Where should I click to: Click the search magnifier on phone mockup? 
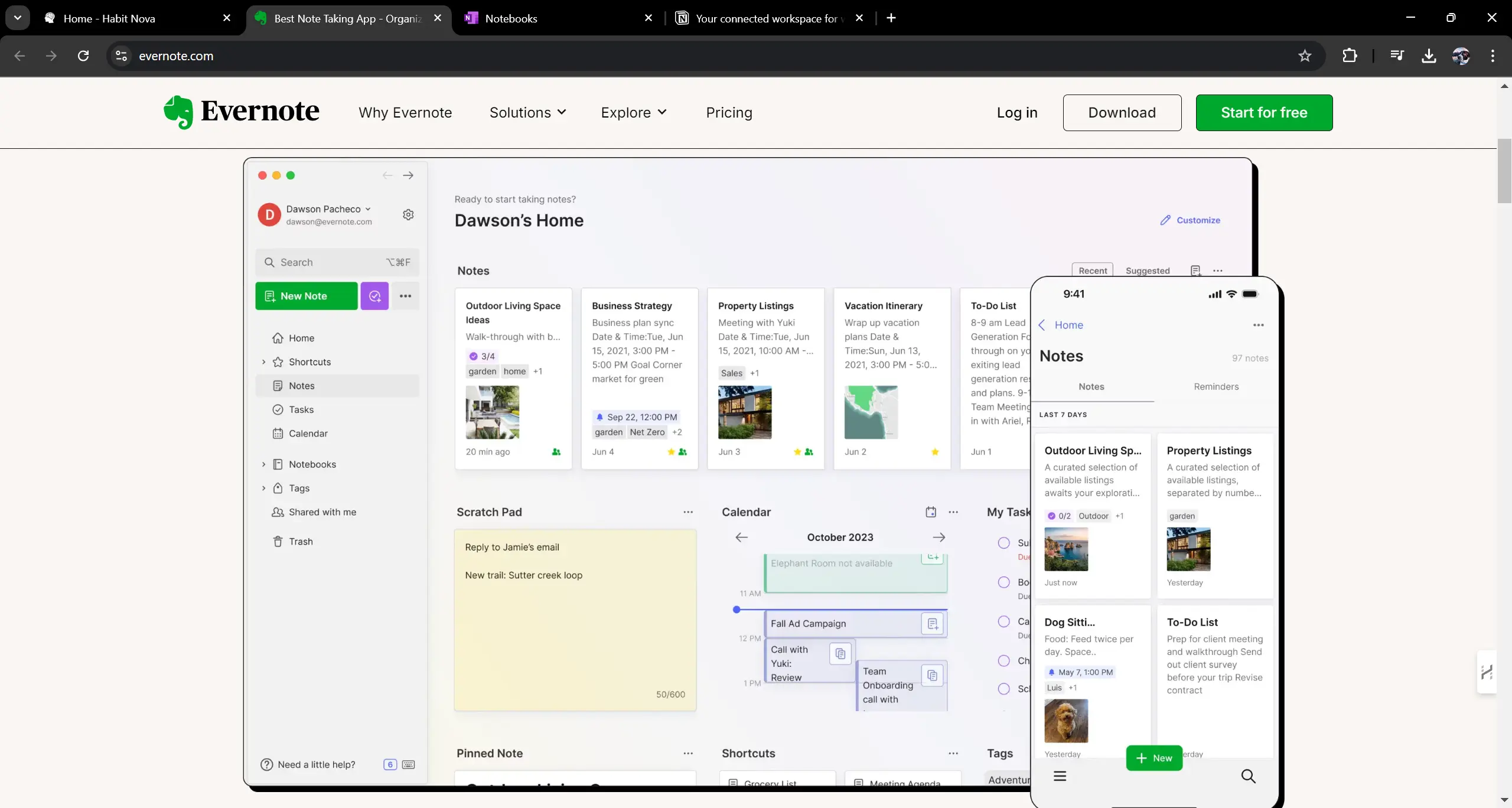click(x=1248, y=776)
